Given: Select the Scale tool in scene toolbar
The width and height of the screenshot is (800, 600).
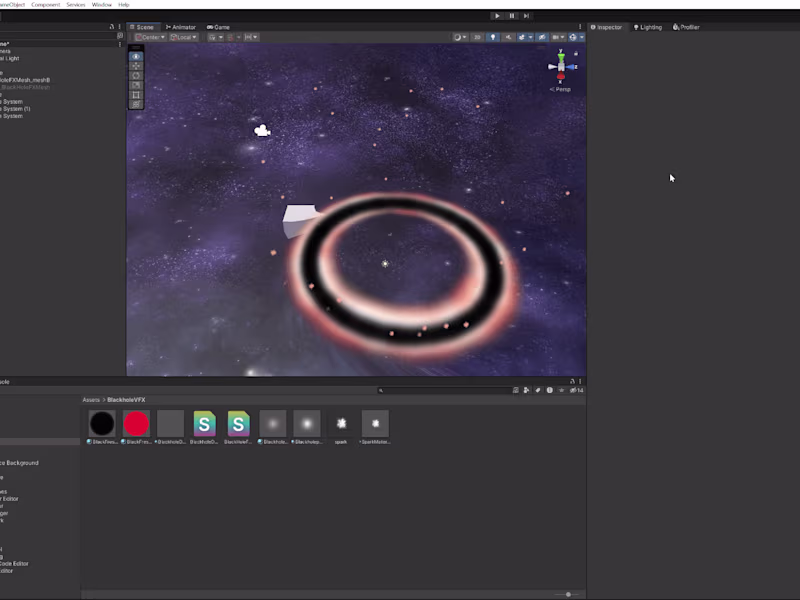Looking at the screenshot, I should [136, 85].
